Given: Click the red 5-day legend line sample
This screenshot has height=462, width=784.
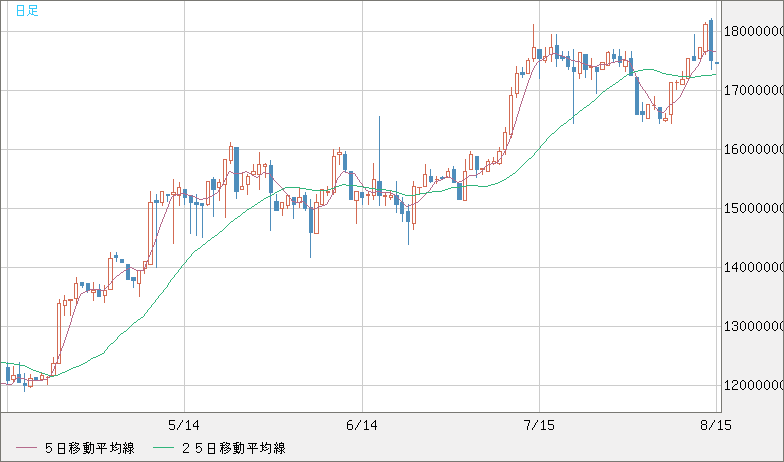Looking at the screenshot, I should pos(26,448).
